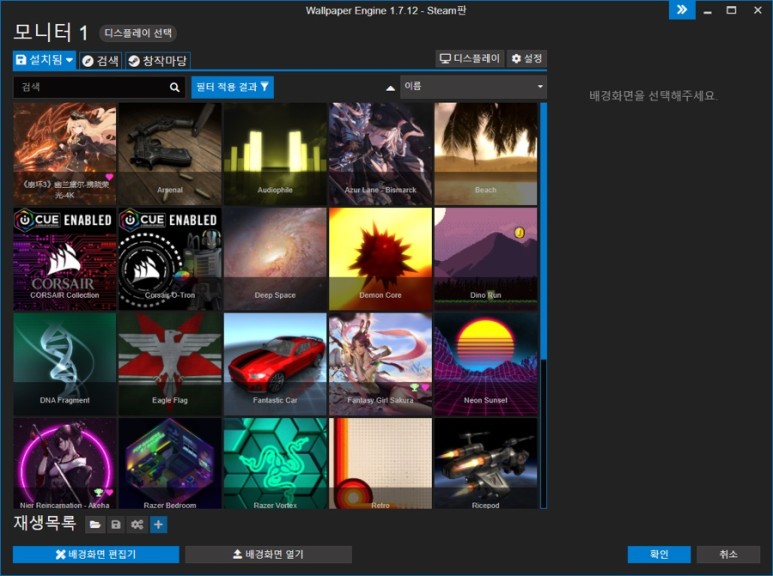This screenshot has width=773, height=576.
Task: Select the Dino Run wallpaper
Action: click(x=486, y=259)
